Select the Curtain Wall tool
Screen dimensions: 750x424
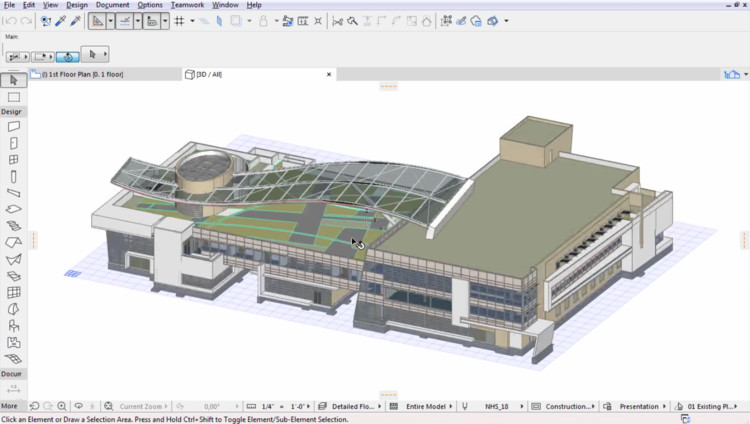(x=13, y=292)
